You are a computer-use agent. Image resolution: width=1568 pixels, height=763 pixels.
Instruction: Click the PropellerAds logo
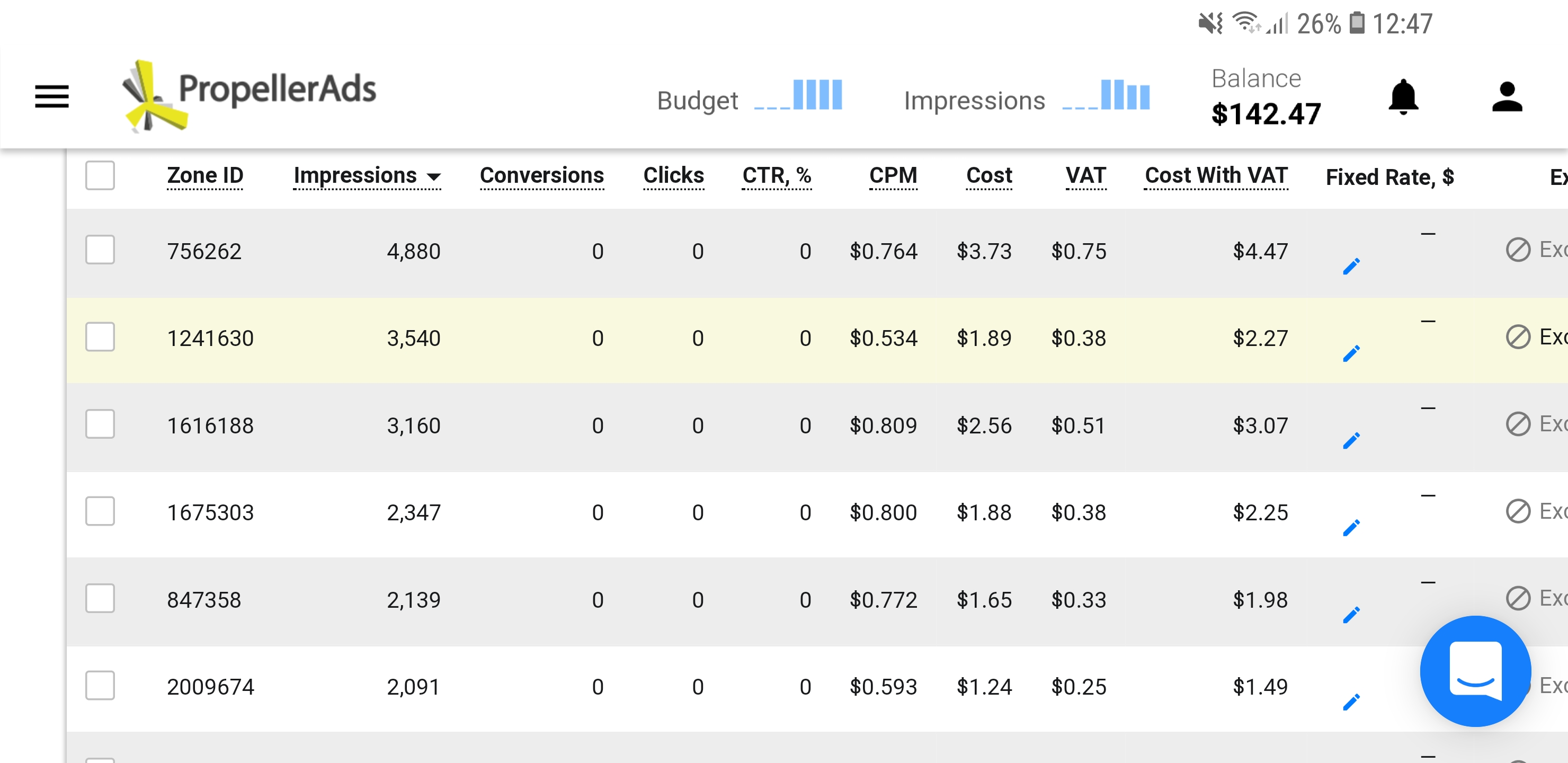(250, 95)
